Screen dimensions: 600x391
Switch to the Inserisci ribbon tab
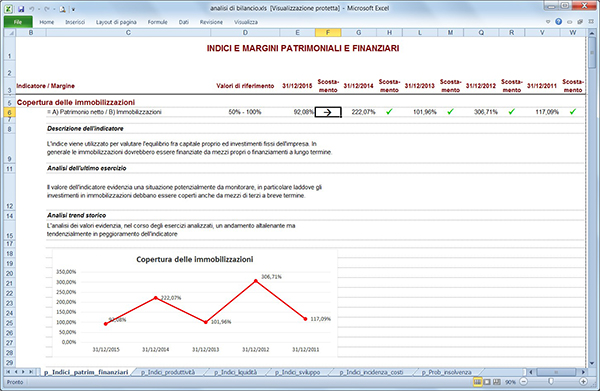pyautogui.click(x=75, y=22)
